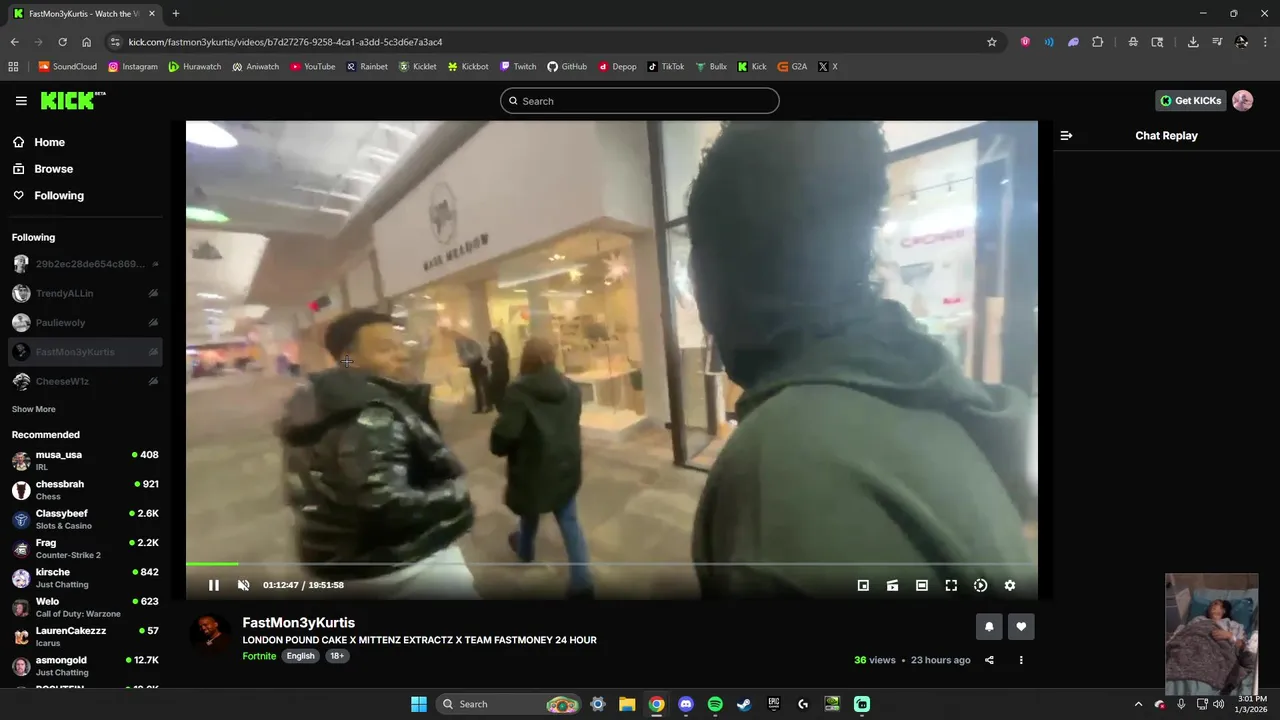This screenshot has height=720, width=1280.
Task: Collapse the Chat Replay panel
Action: coord(1066,135)
